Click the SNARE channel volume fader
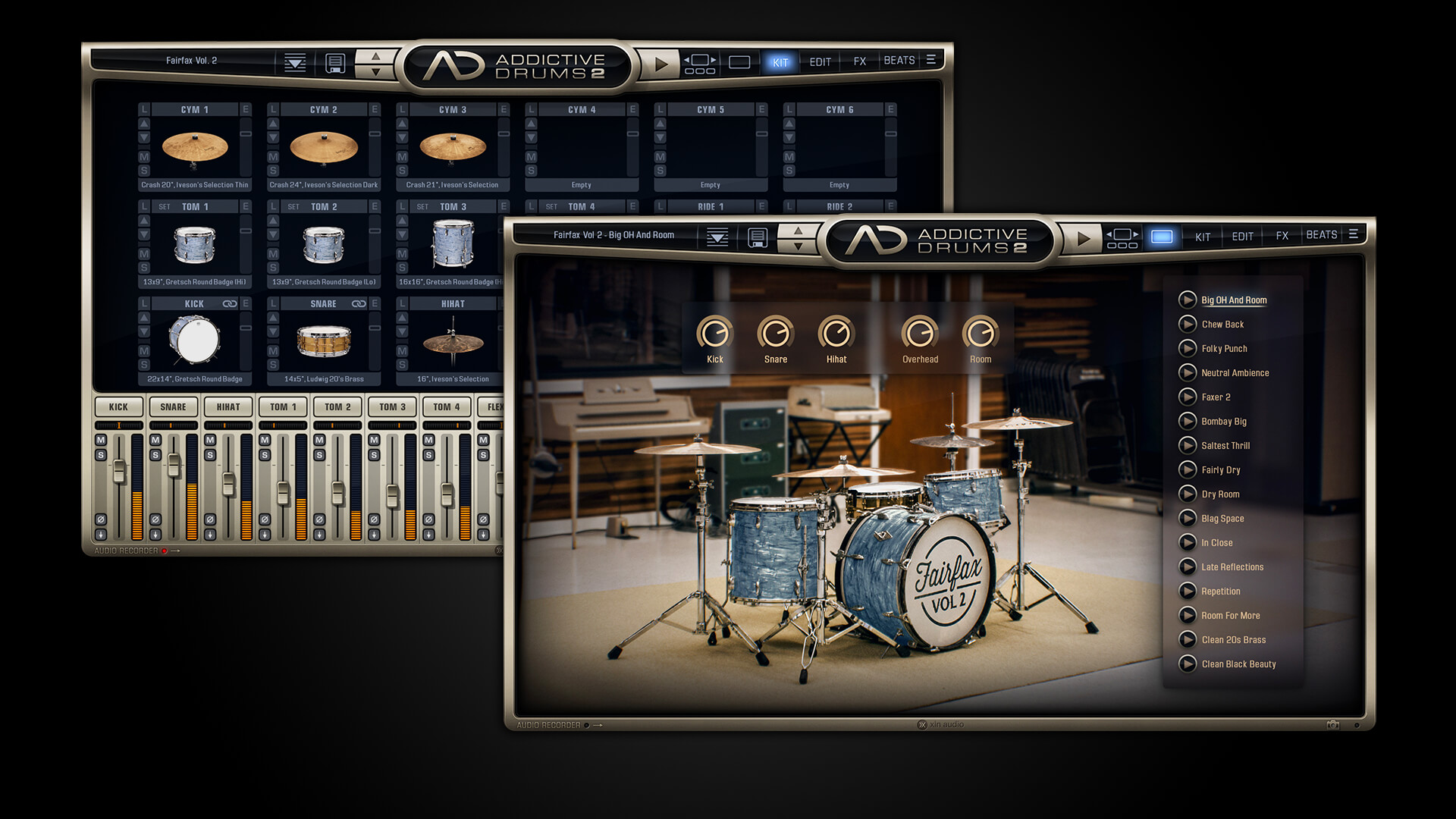This screenshot has width=1456, height=819. click(174, 466)
